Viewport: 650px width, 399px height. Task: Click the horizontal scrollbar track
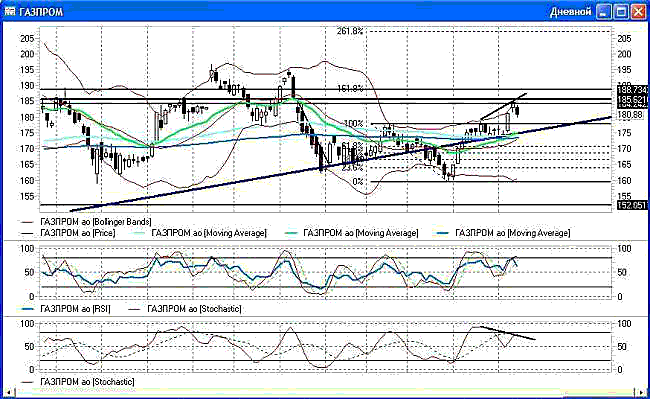(325, 392)
